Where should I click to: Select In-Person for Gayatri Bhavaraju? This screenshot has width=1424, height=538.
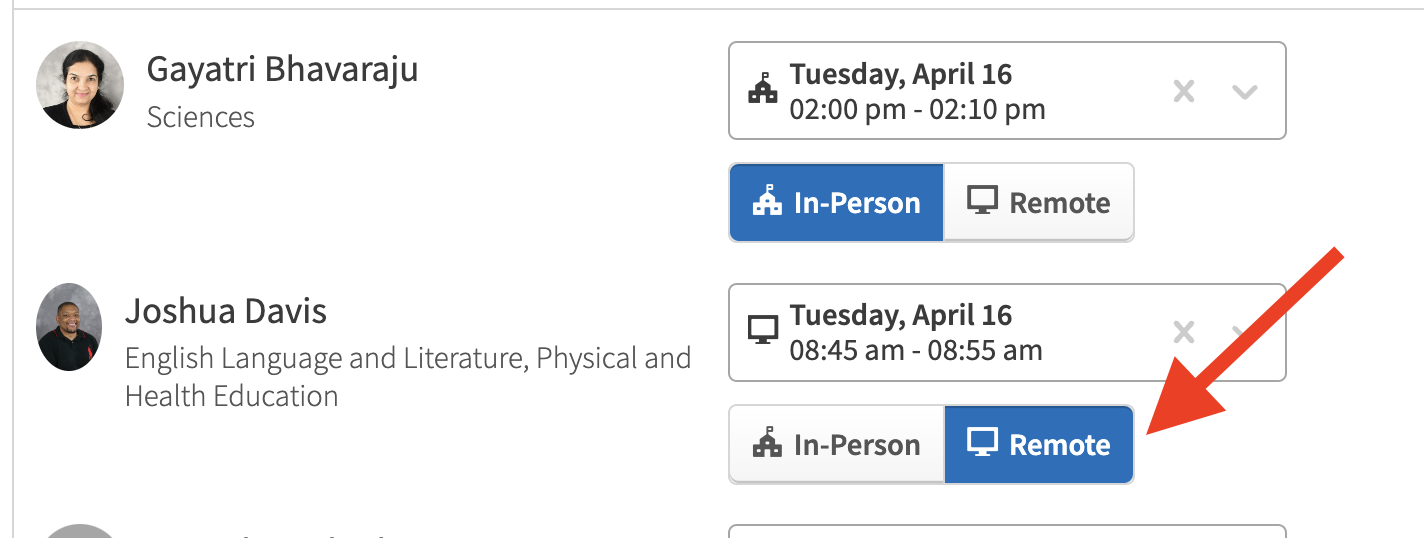point(836,203)
